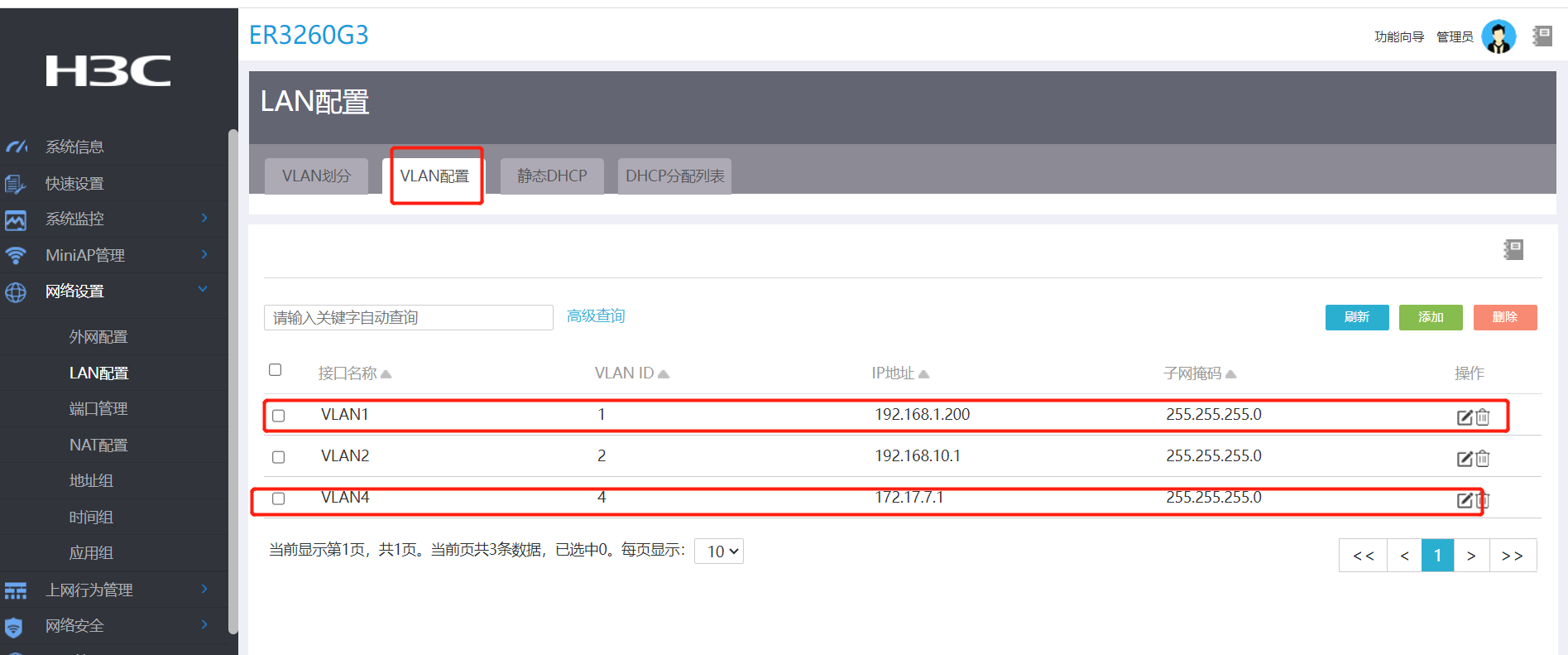Viewport: 1568px width, 655px height.
Task: Open 时间组 in sidebar
Action: coord(91,518)
